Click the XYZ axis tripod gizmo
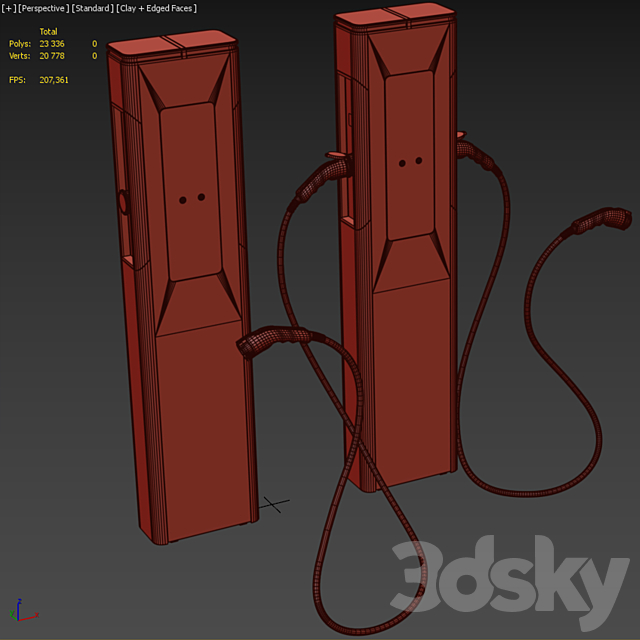Viewport: 640px width, 640px height. [x=23, y=610]
